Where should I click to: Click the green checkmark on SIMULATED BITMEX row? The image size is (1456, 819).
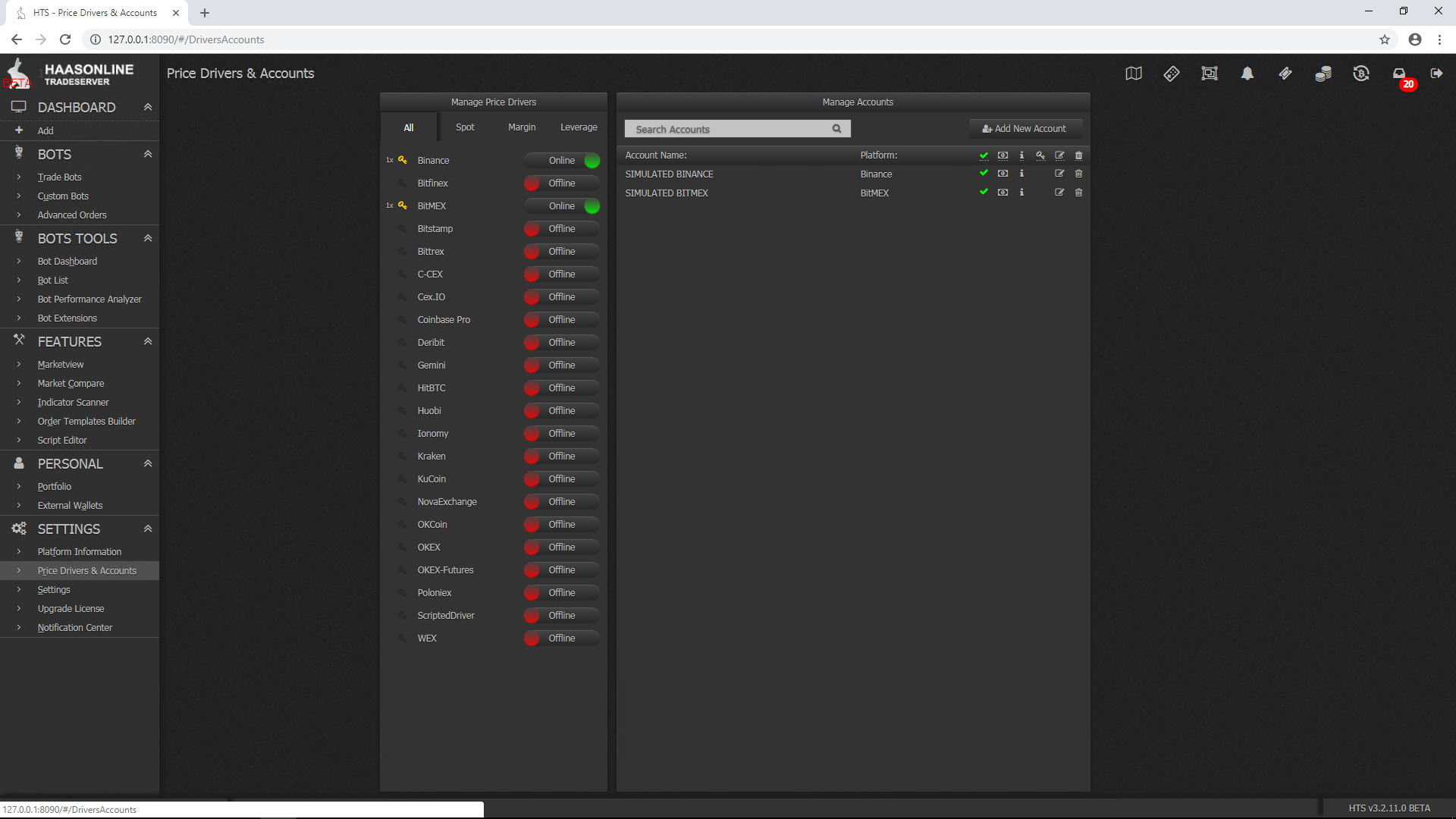tap(984, 193)
